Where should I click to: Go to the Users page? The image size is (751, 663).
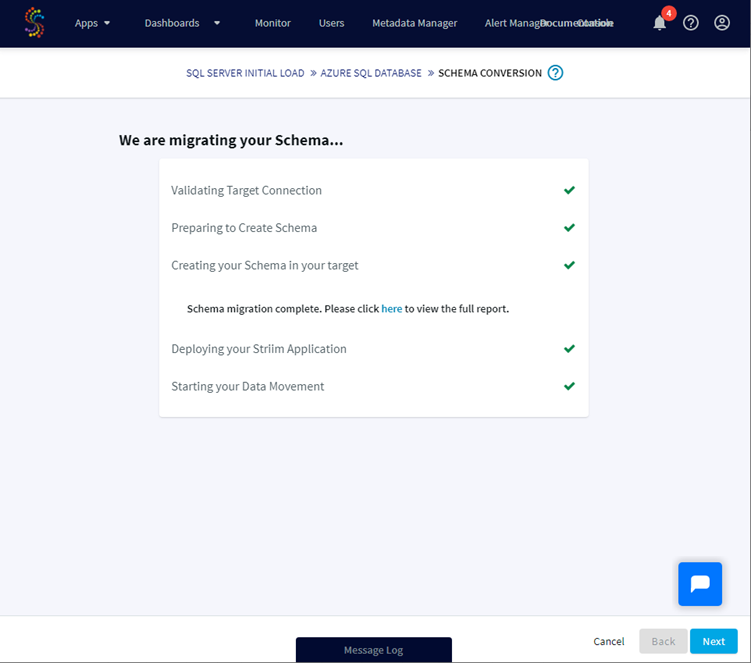(331, 23)
